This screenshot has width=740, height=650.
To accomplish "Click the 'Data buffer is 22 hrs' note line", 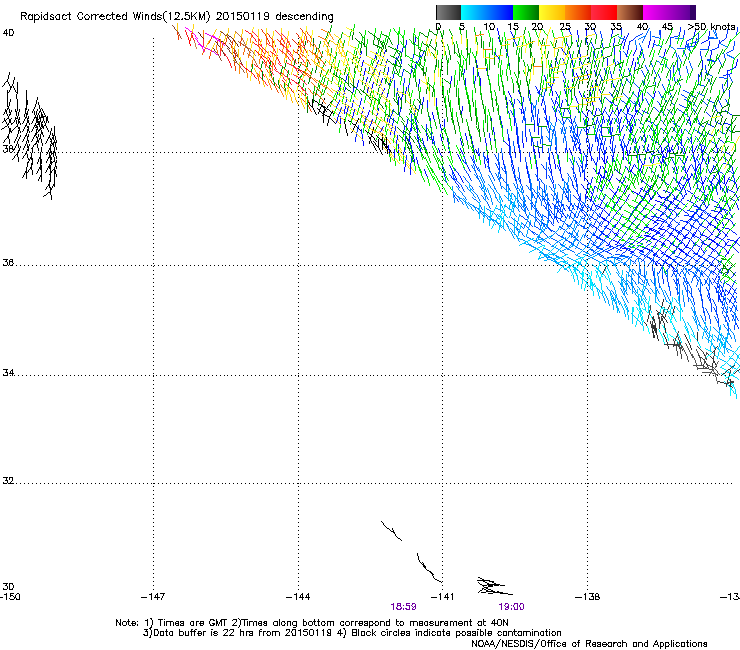I will 352,633.
